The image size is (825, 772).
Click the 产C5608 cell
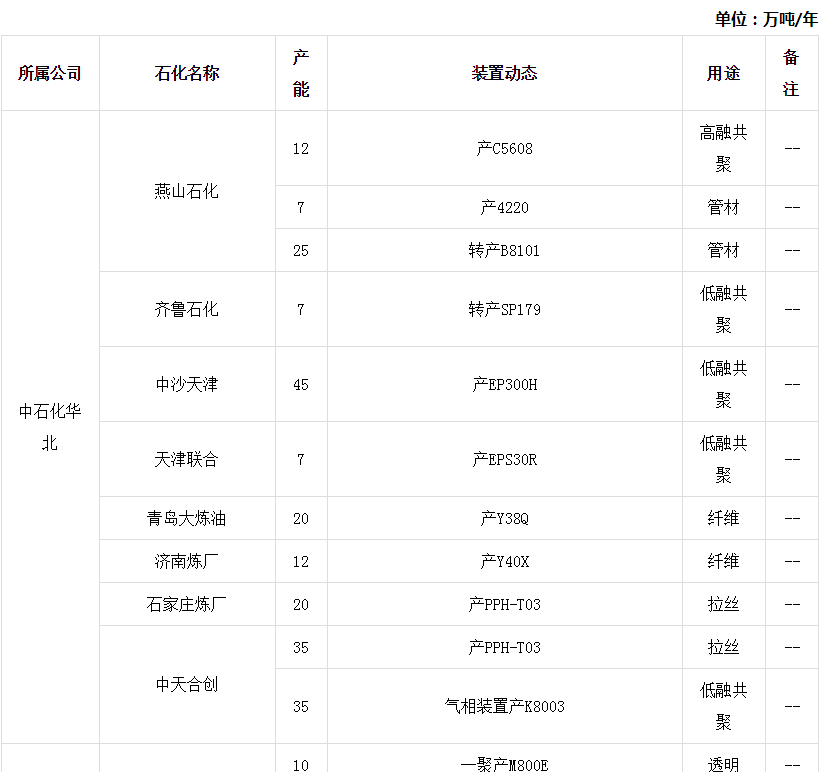(505, 148)
